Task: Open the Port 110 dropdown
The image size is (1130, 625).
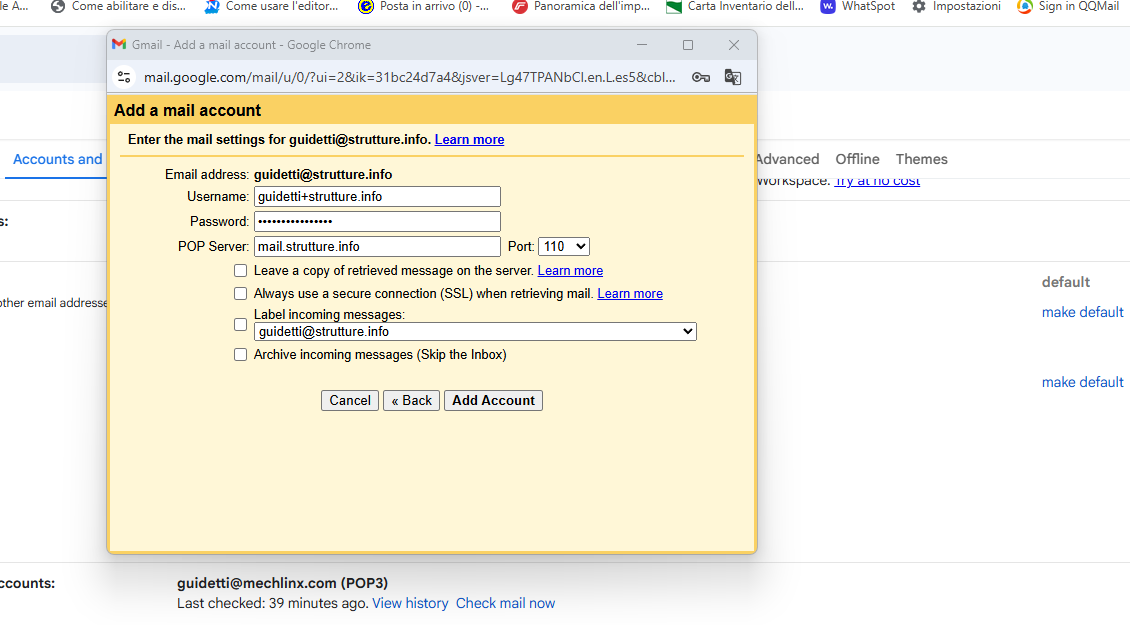Action: click(x=564, y=246)
